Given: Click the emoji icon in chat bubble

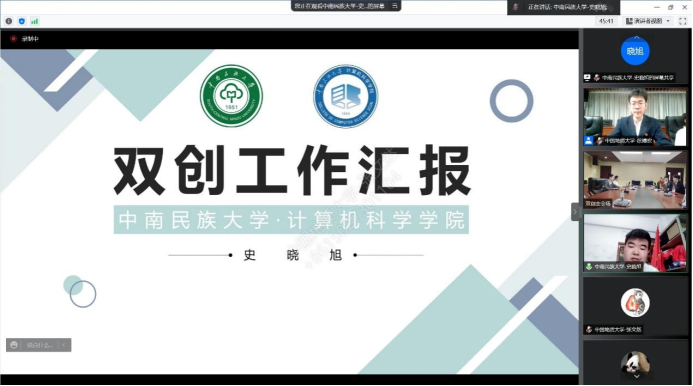Looking at the screenshot, I should pos(14,345).
